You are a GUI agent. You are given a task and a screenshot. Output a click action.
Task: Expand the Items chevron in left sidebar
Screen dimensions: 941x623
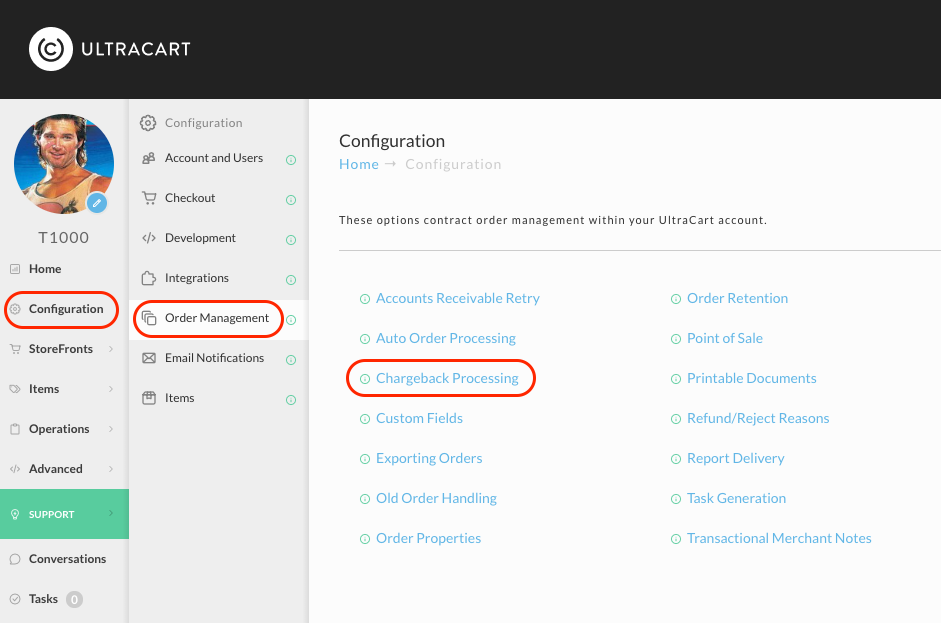(x=111, y=389)
